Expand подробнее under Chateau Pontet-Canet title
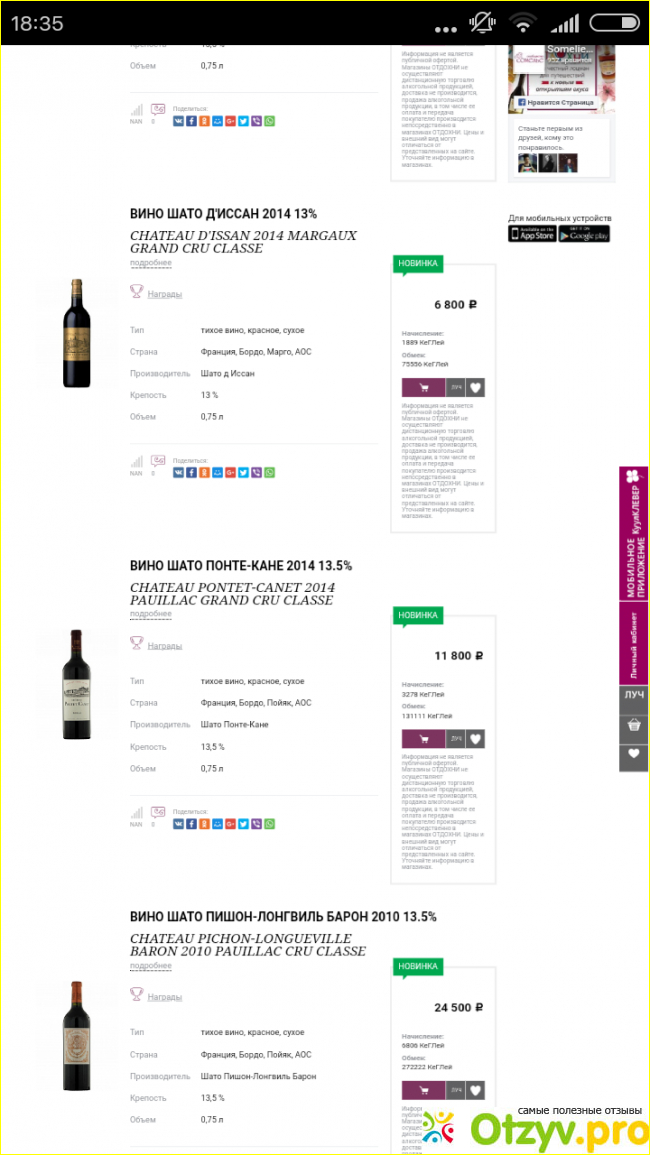 (x=151, y=614)
